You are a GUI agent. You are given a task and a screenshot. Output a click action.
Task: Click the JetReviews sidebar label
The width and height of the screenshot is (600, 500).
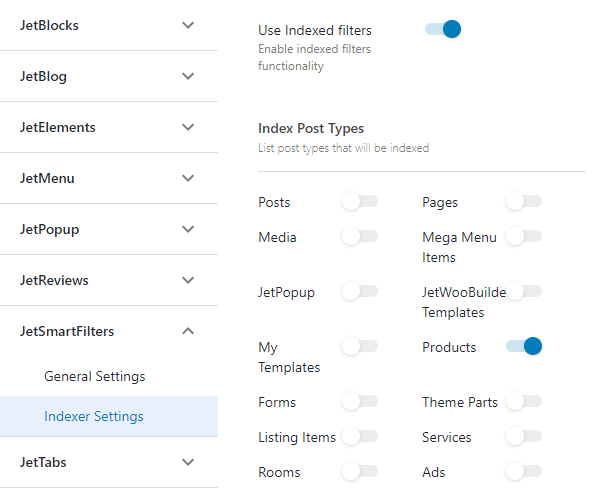(x=54, y=280)
